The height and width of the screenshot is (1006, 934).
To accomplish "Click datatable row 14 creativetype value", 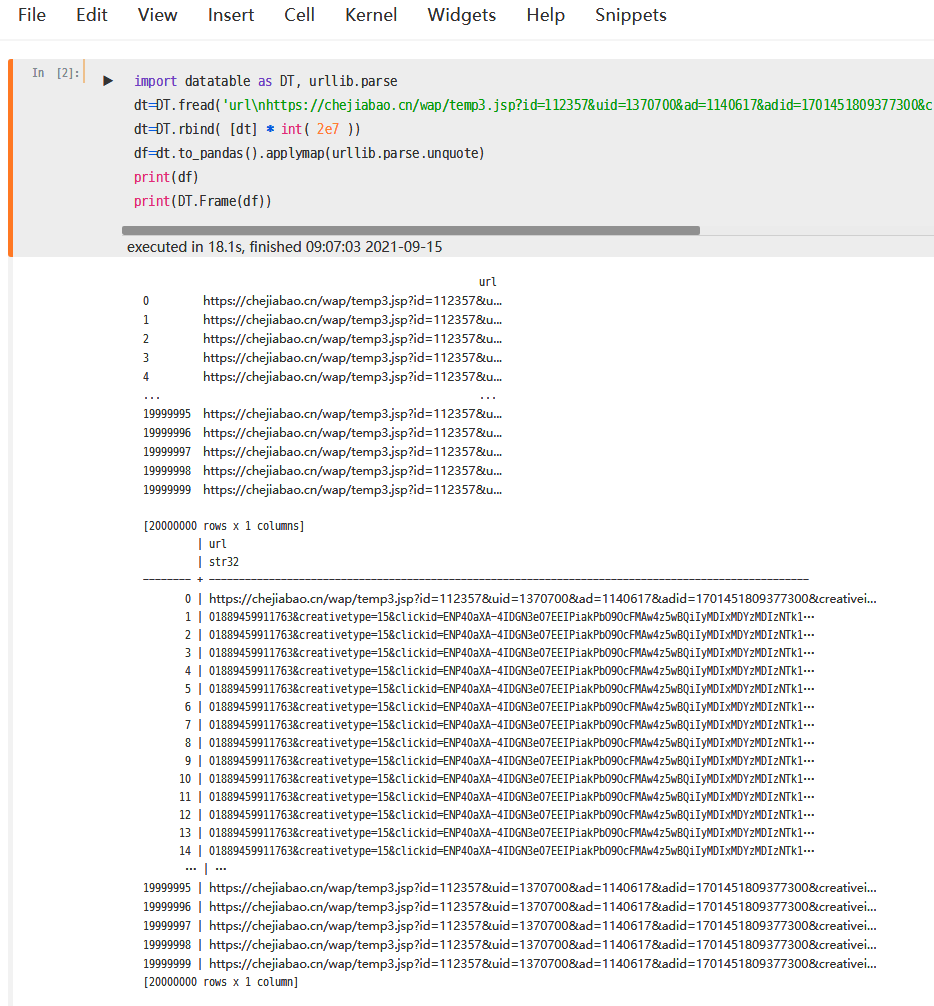I will pos(512,851).
